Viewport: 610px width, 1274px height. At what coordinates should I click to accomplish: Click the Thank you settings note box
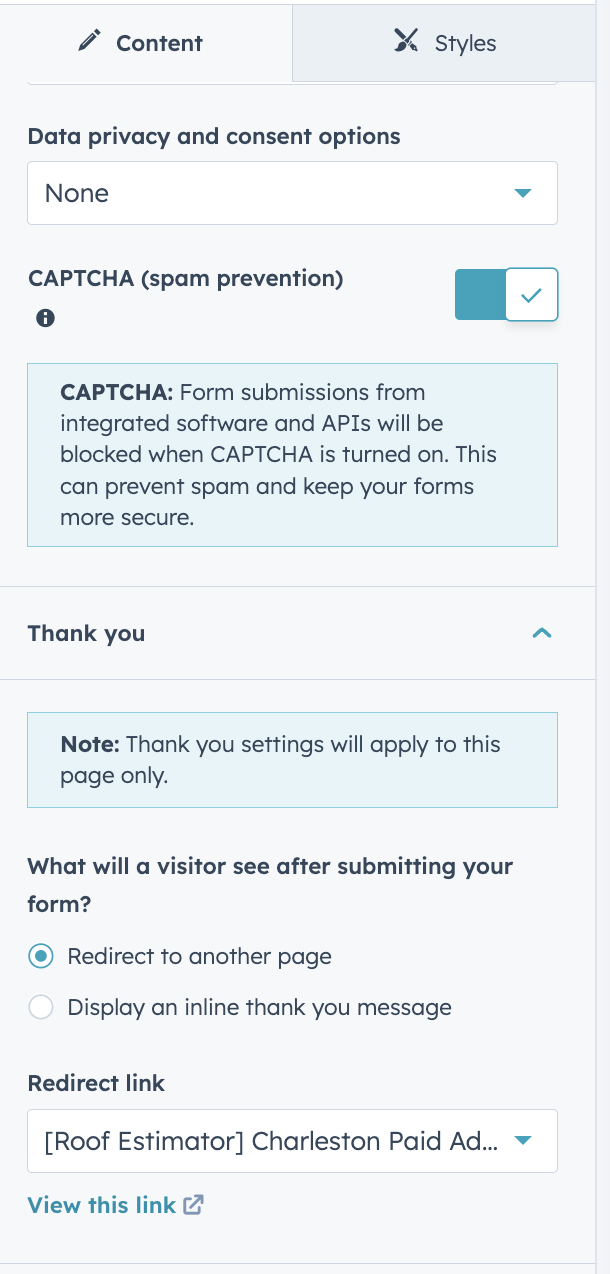point(292,760)
